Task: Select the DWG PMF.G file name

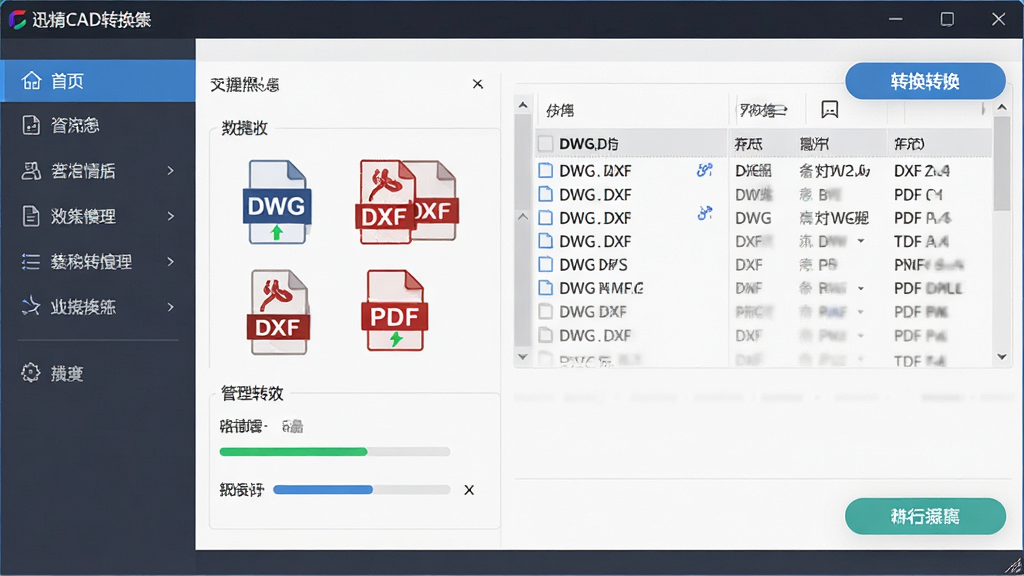Action: [601, 288]
